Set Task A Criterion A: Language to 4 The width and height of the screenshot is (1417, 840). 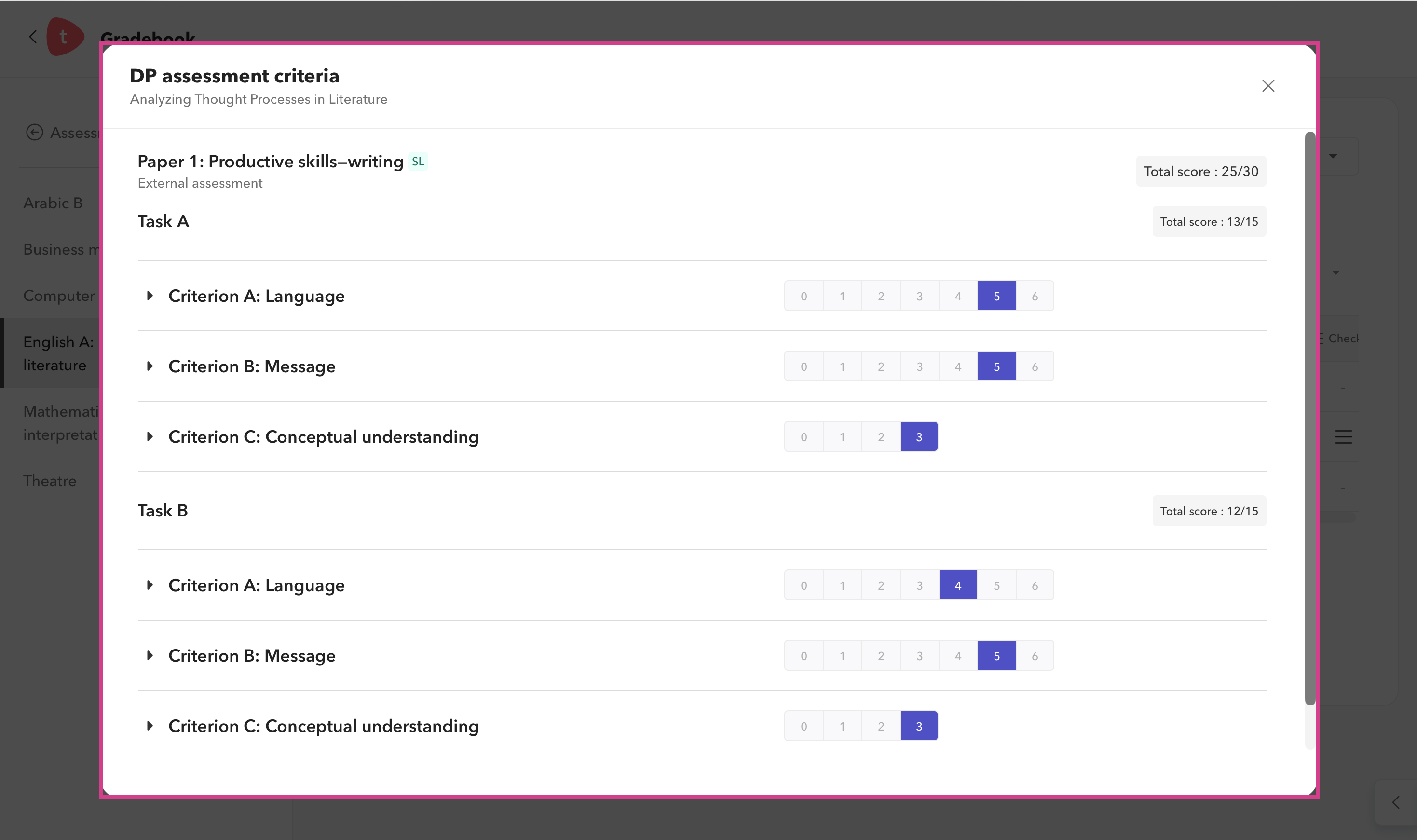(958, 296)
